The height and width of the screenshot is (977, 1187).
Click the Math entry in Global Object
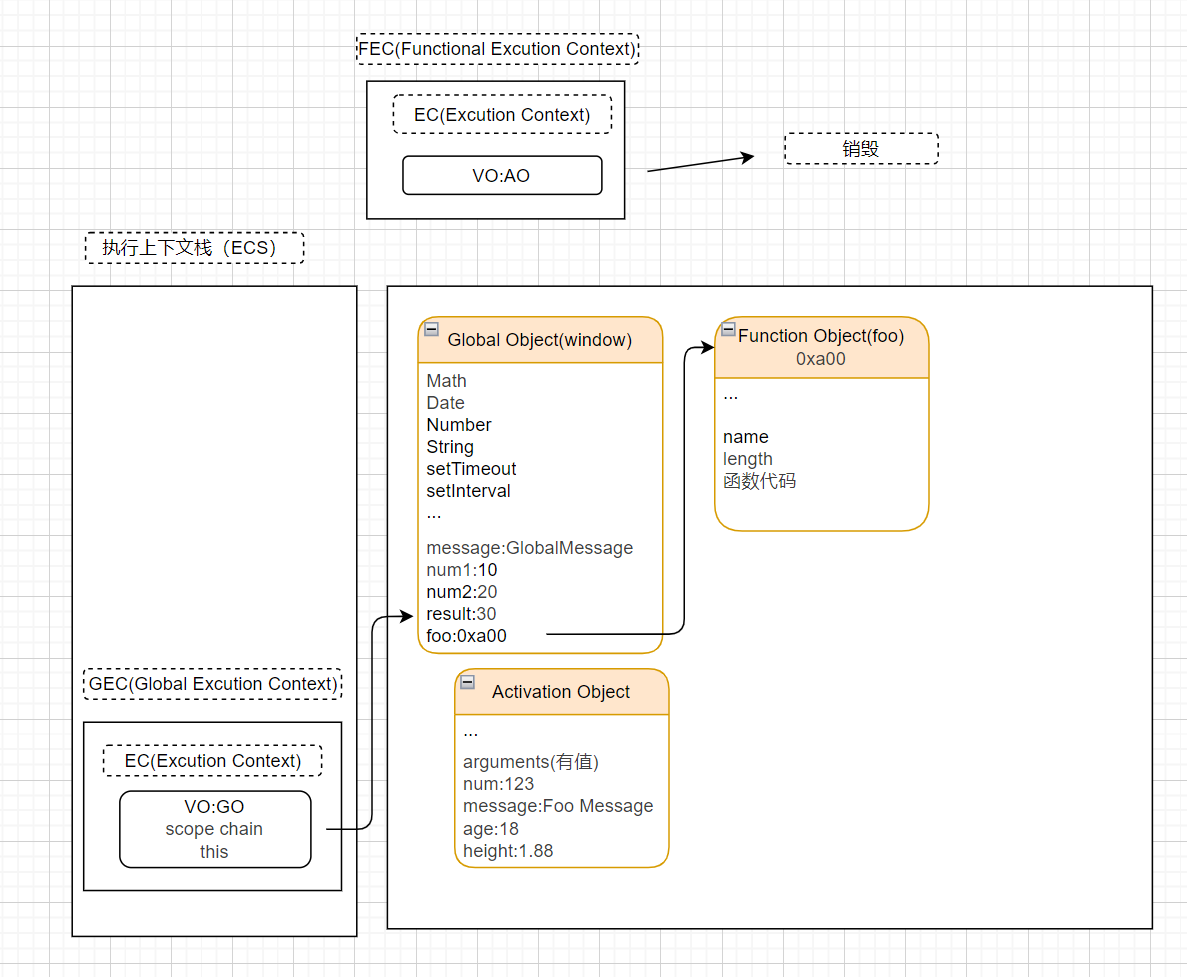pos(447,381)
